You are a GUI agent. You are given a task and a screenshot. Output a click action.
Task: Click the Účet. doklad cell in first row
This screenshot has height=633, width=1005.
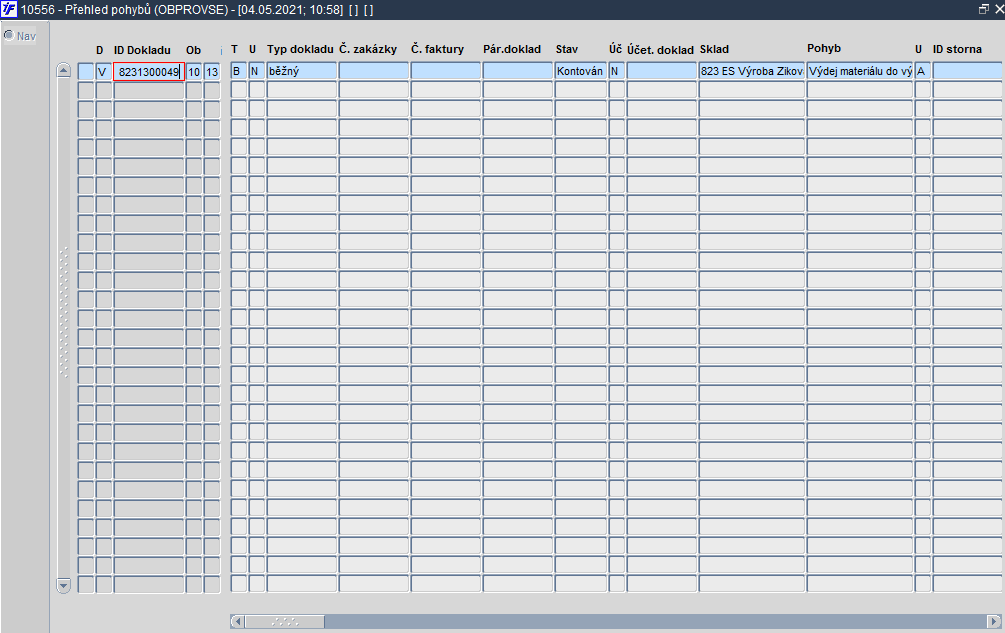661,71
